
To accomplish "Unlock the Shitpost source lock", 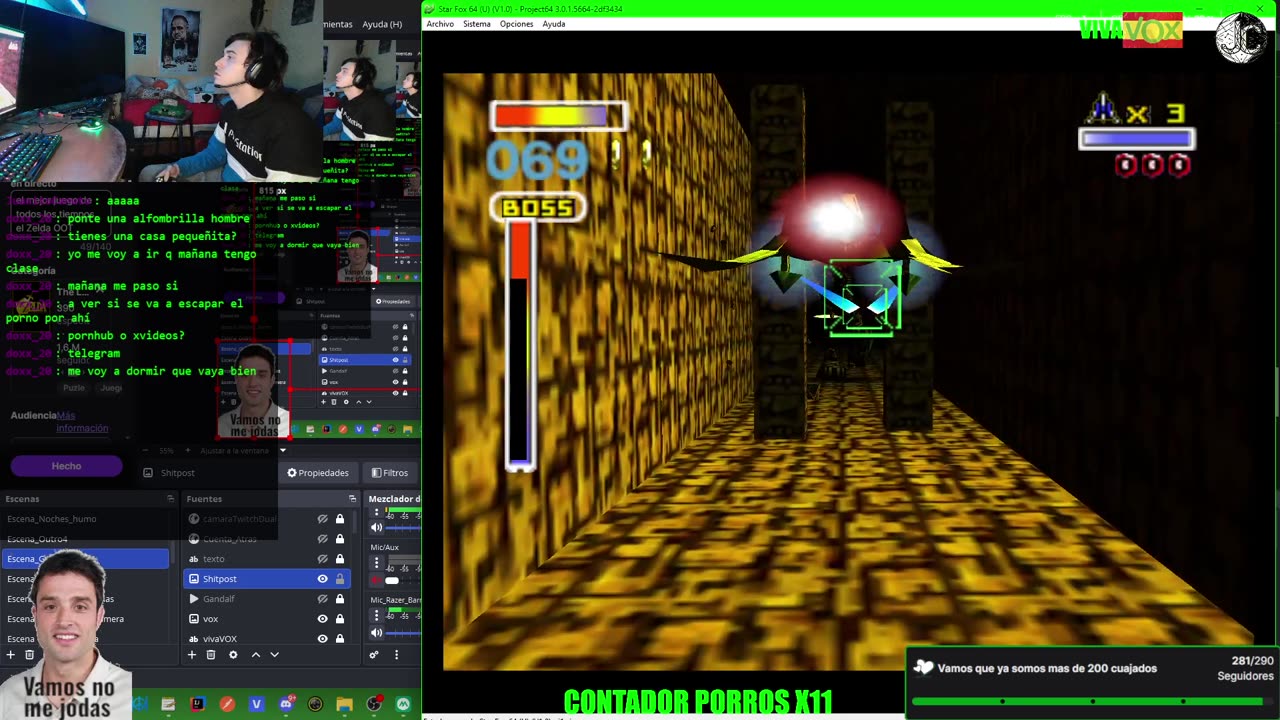I will tap(340, 579).
